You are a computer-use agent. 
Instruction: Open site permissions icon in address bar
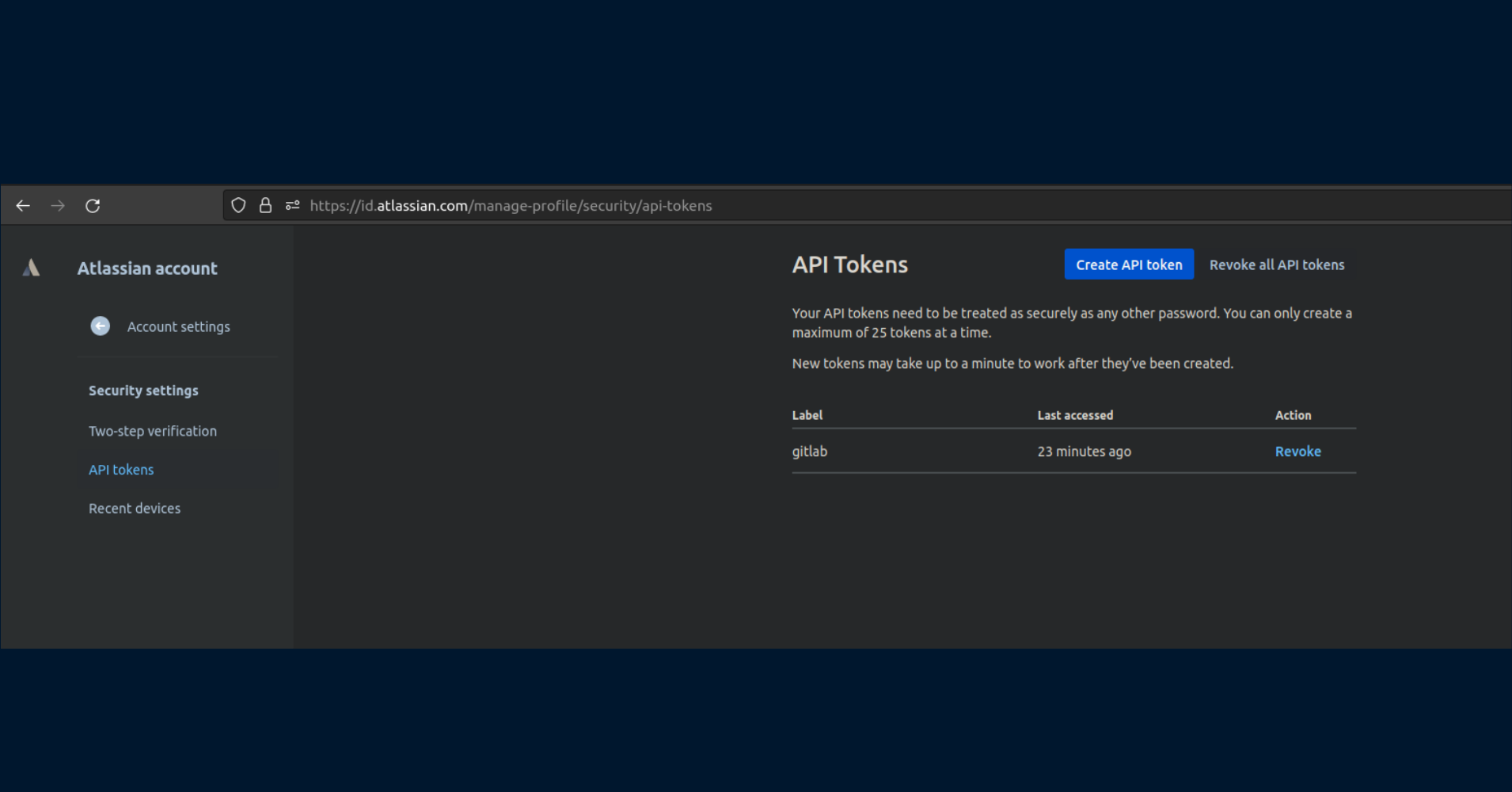pyautogui.click(x=292, y=206)
